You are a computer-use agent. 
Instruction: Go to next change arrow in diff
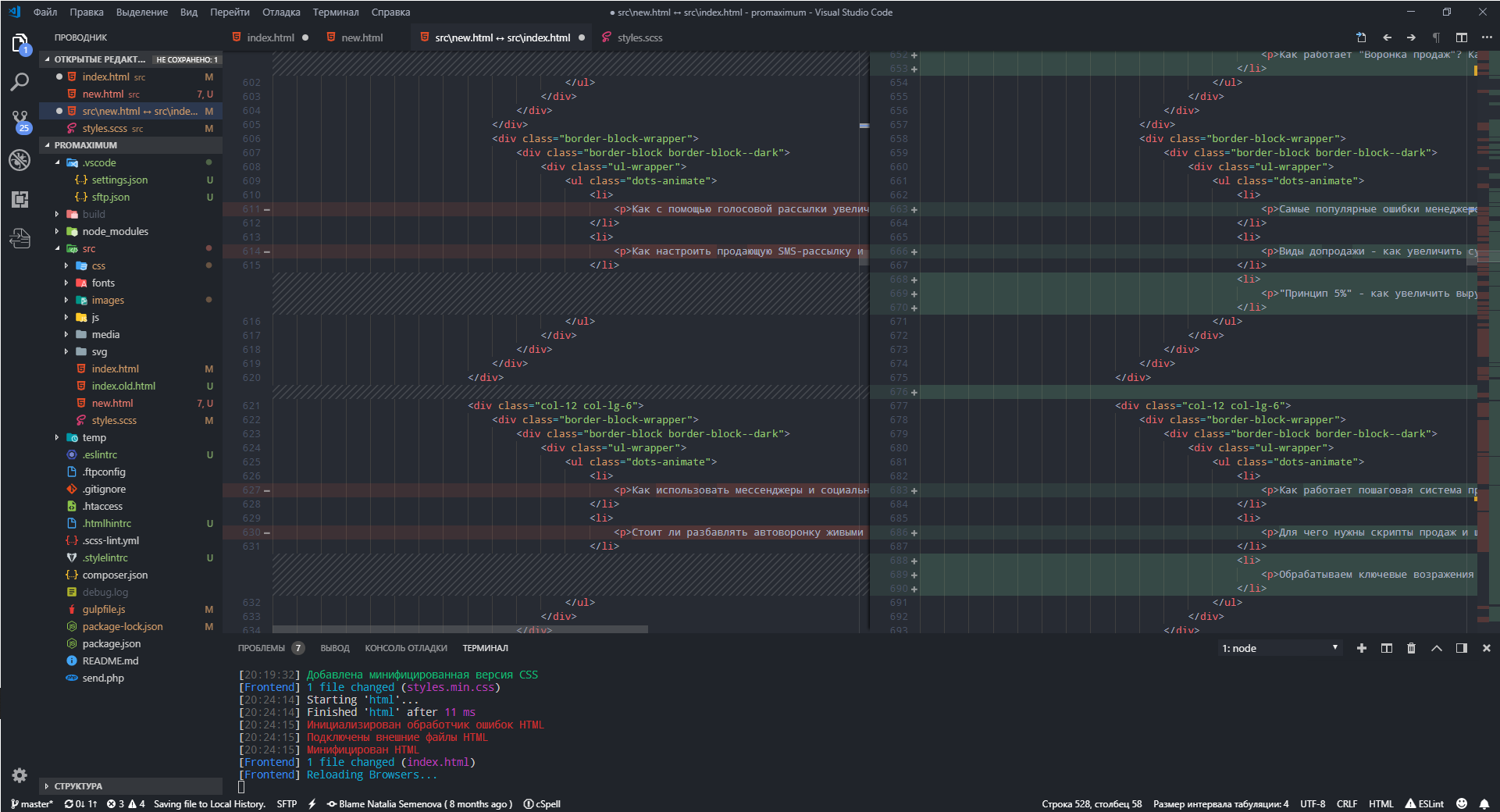coord(1411,37)
